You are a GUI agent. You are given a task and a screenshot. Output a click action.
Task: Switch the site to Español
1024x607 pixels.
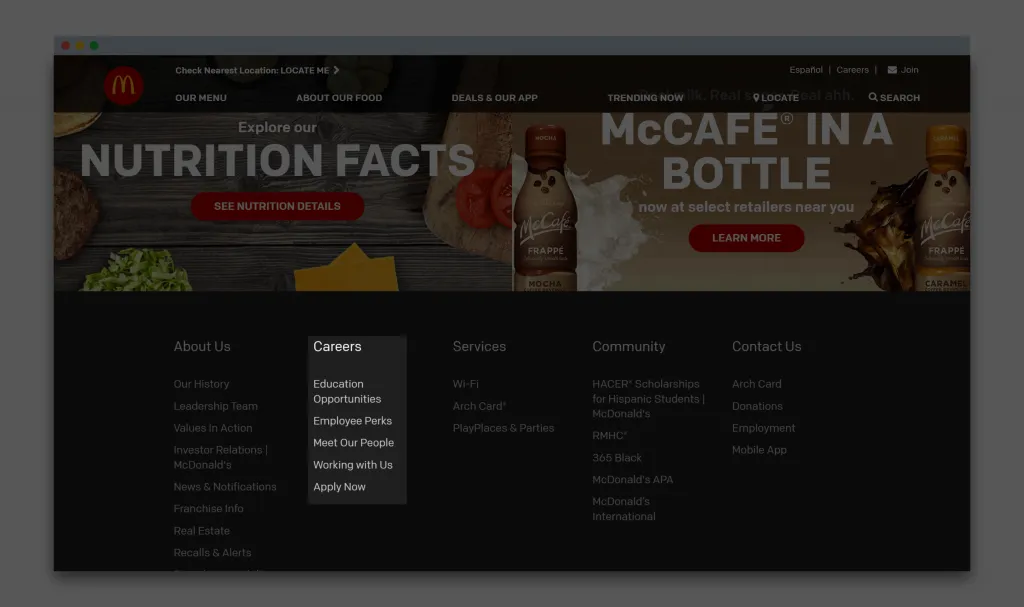(x=805, y=70)
